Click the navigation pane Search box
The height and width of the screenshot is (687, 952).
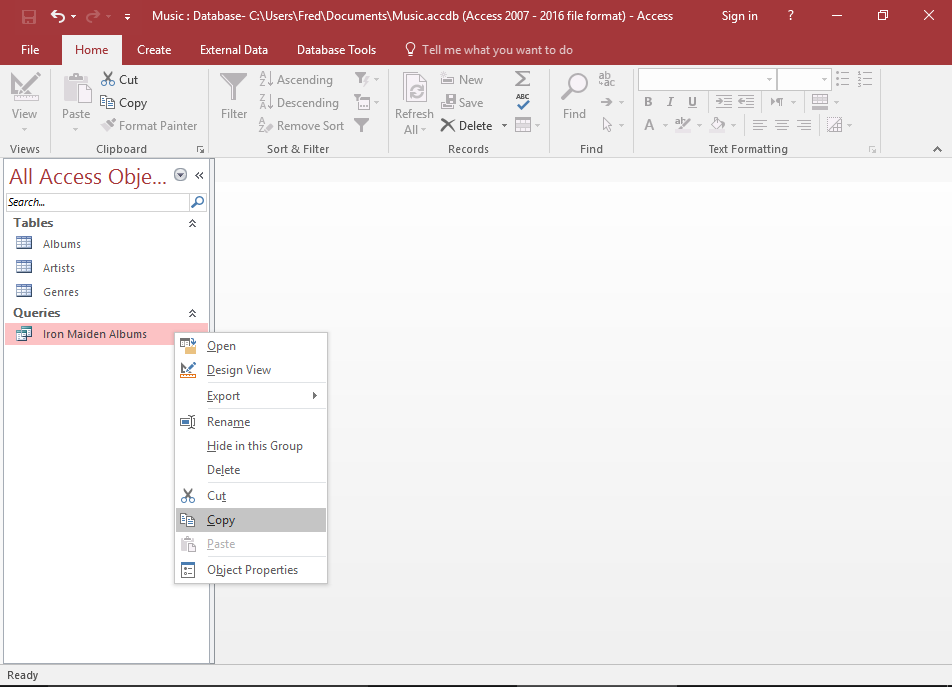point(97,202)
